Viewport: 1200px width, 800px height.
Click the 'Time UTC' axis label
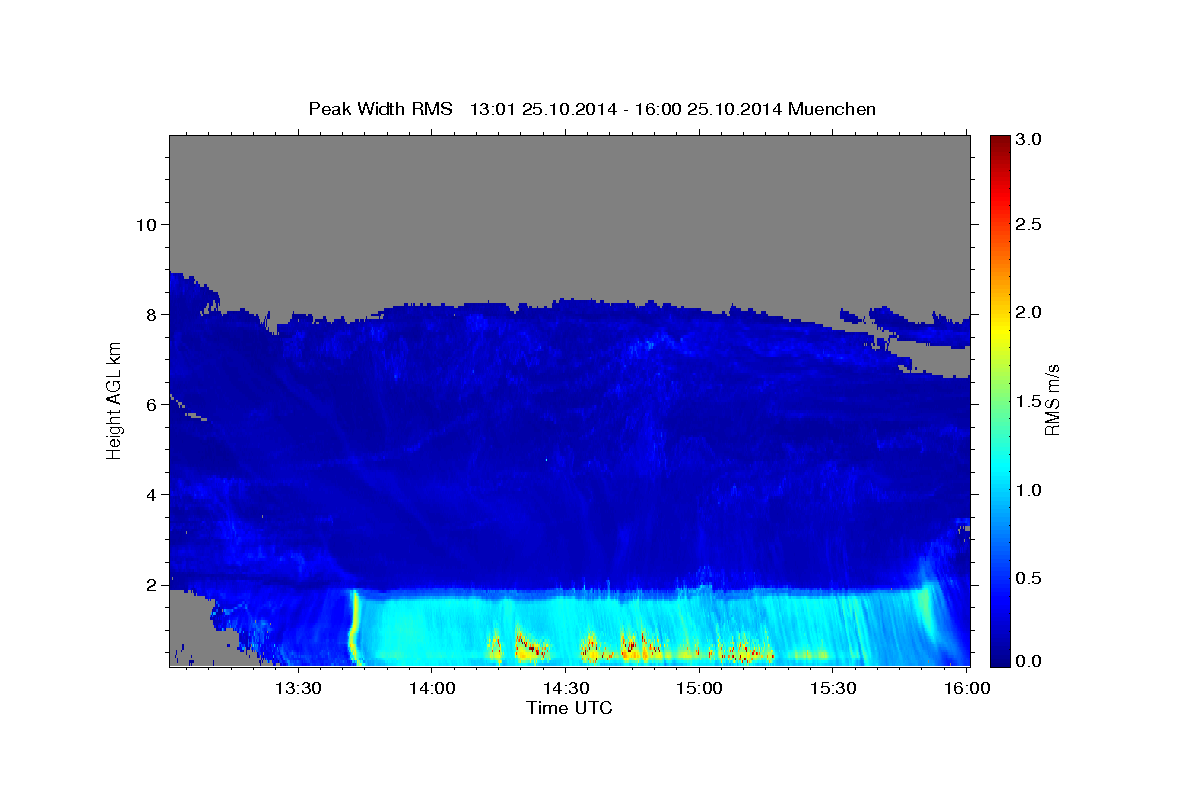click(x=569, y=708)
